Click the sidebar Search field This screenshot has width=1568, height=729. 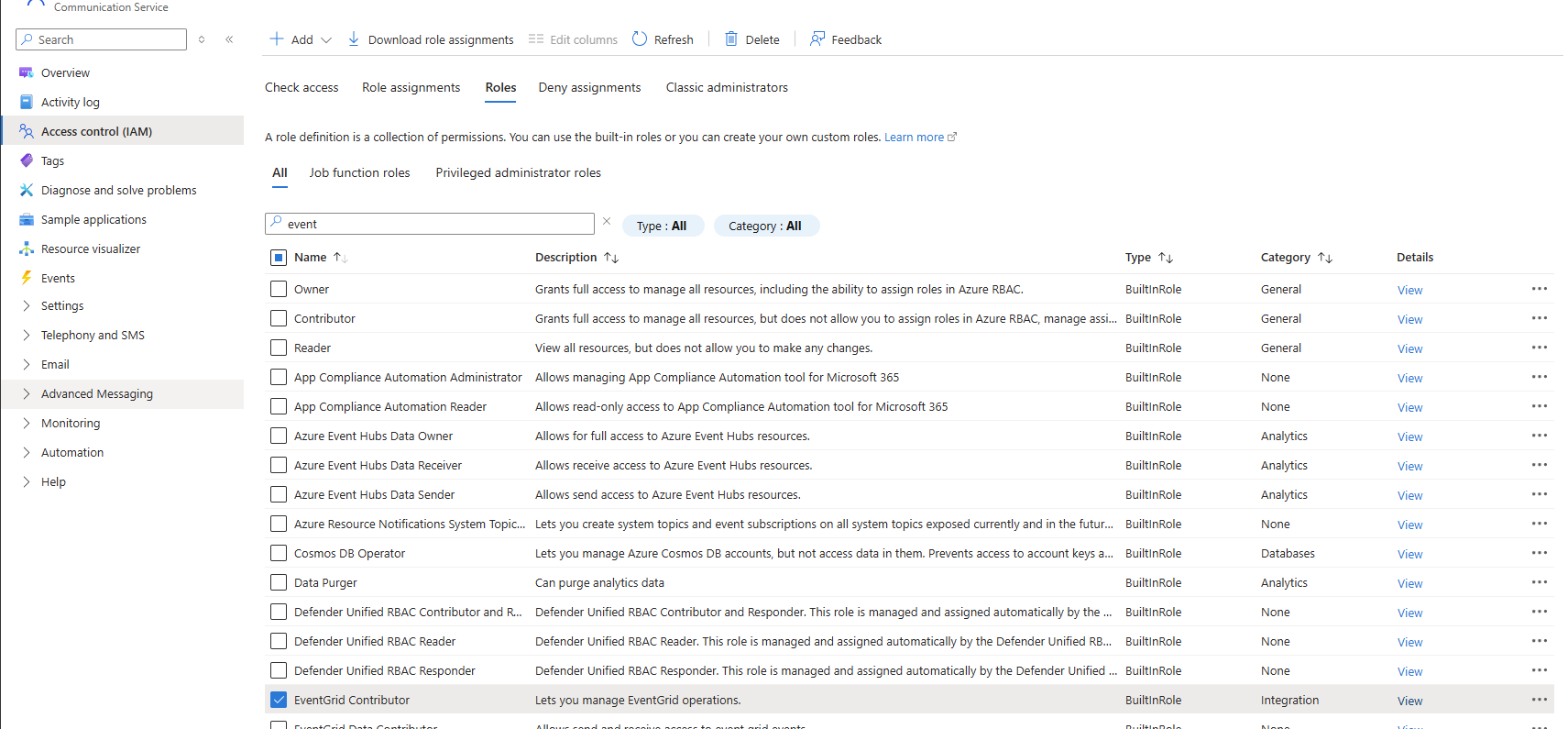pyautogui.click(x=101, y=39)
